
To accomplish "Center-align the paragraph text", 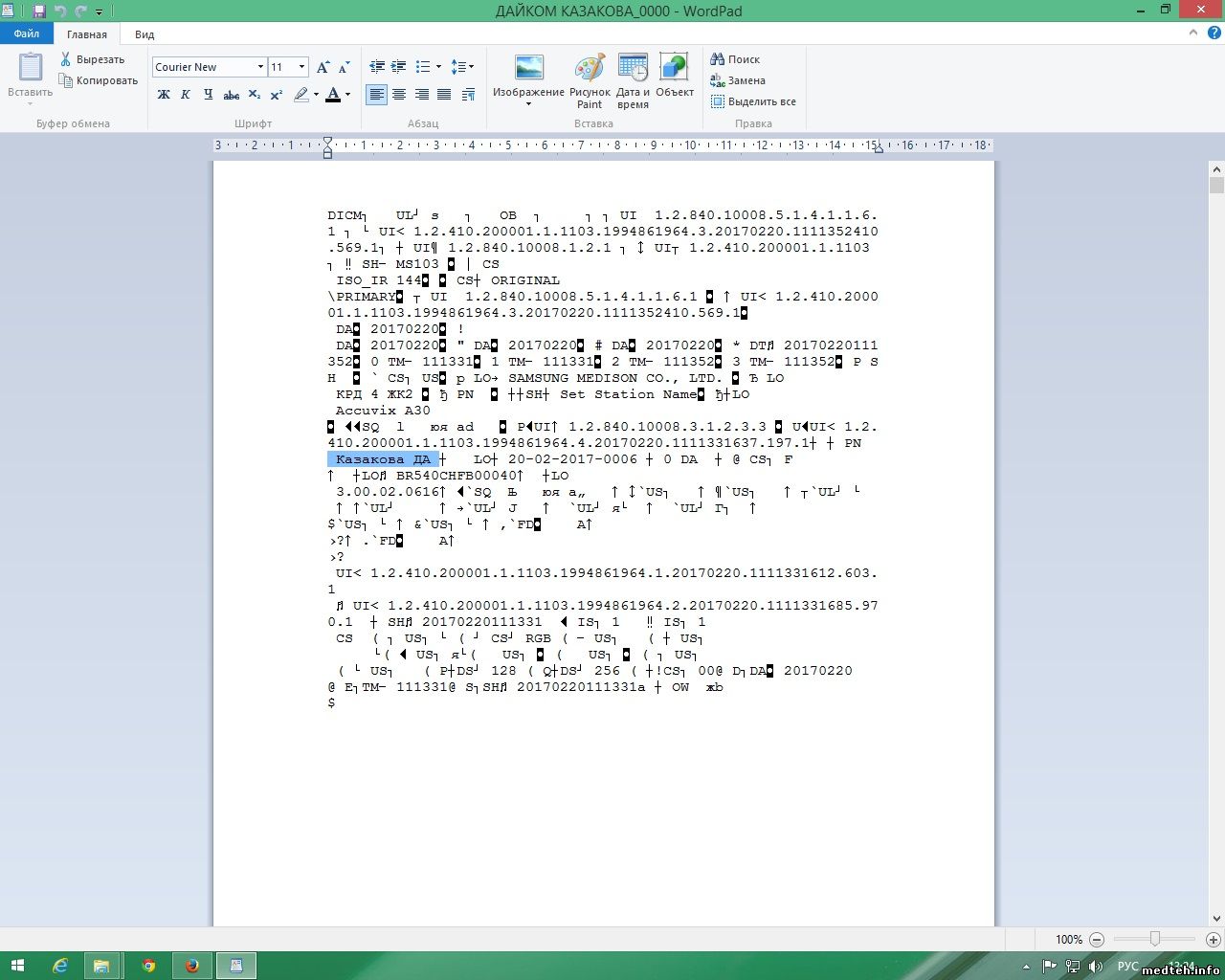I will pos(399,95).
